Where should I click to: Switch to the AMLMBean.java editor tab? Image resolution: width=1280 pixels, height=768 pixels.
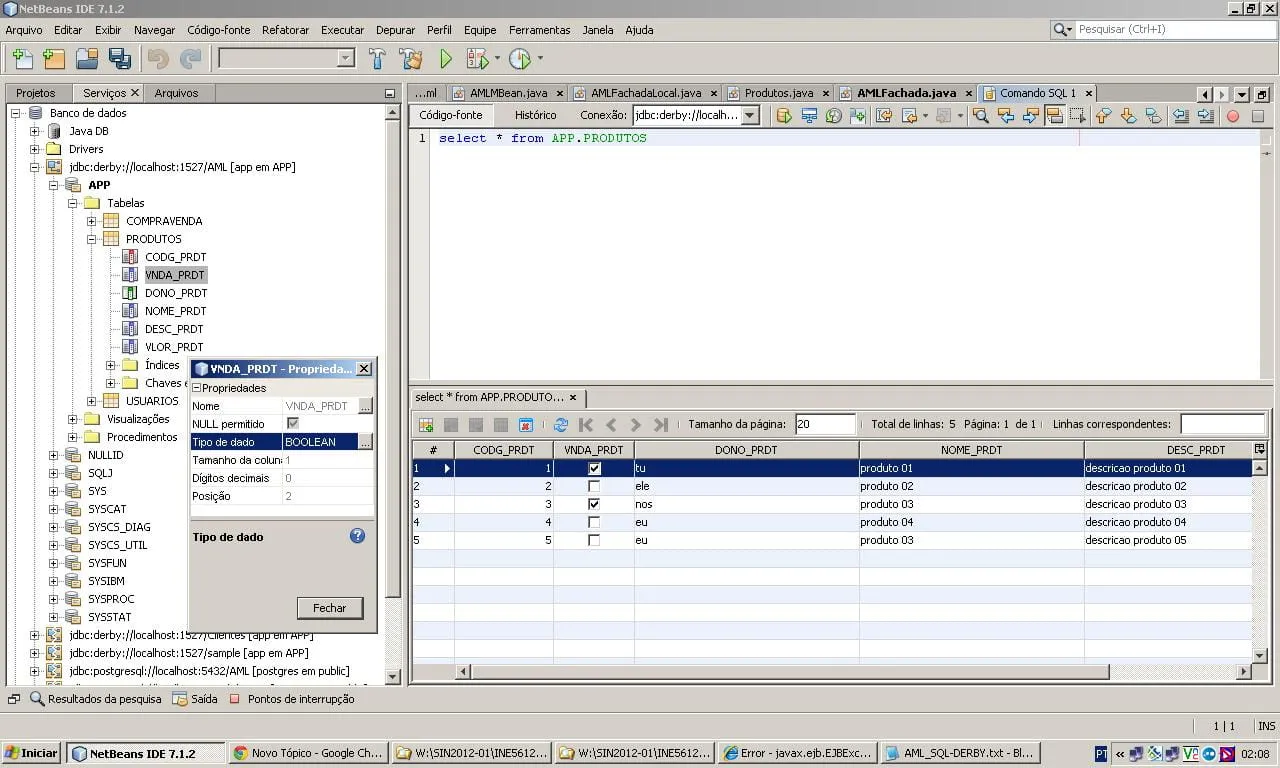pos(507,93)
